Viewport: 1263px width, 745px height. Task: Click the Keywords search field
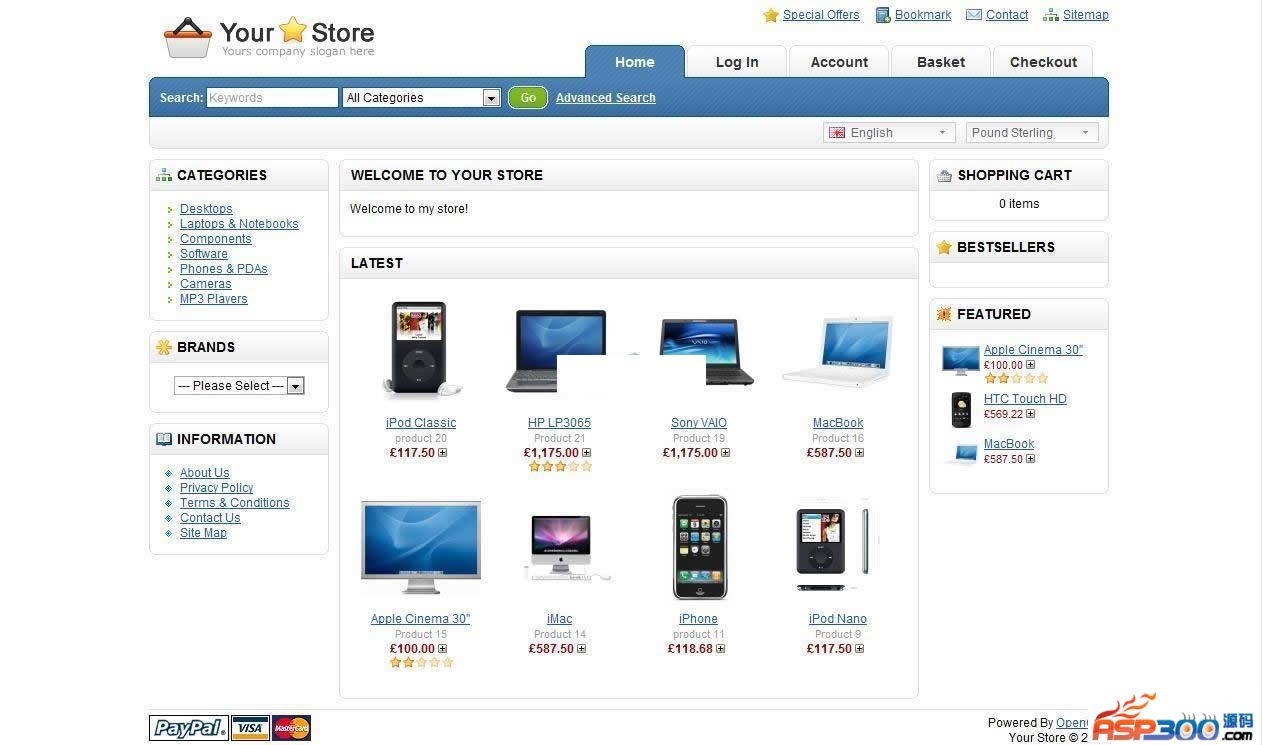pos(272,97)
